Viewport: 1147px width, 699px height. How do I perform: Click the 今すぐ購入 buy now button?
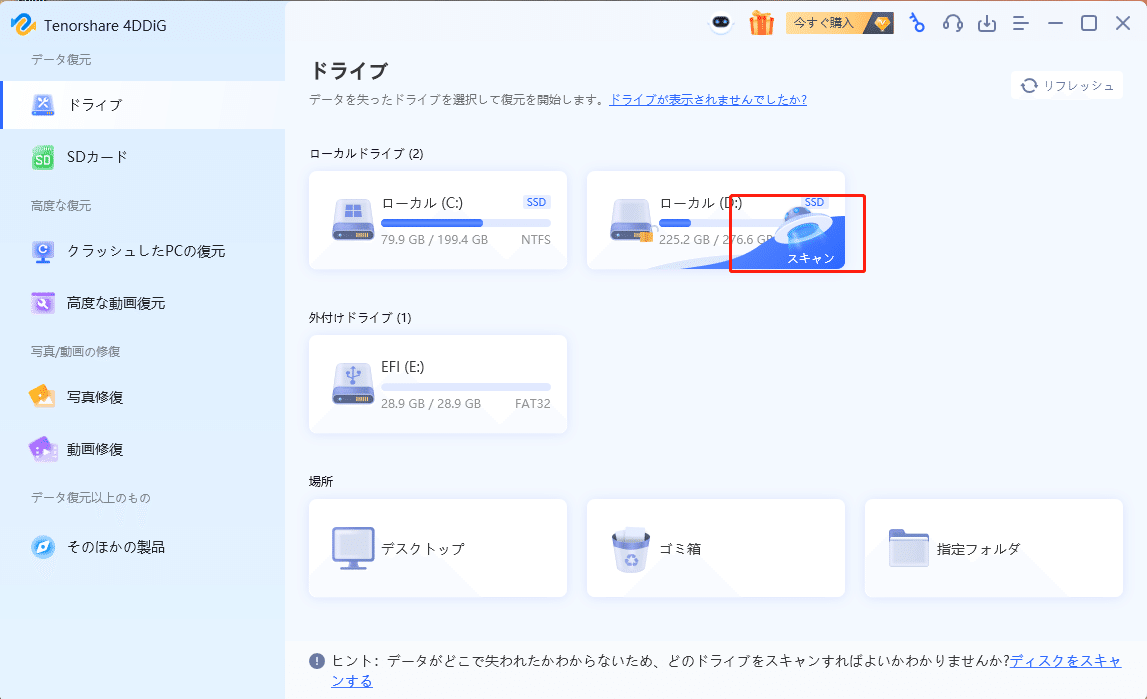(840, 23)
